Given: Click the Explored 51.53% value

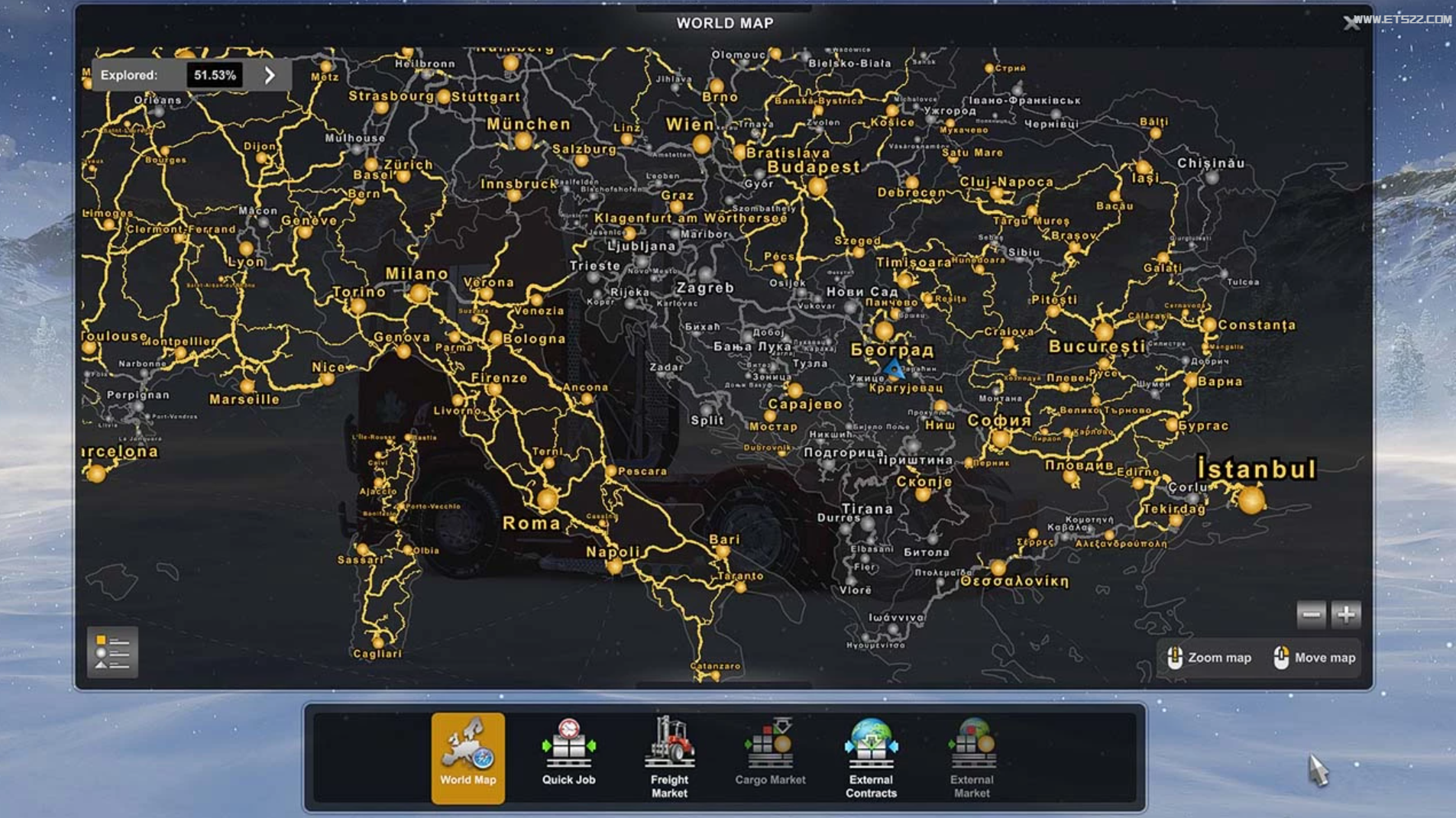Looking at the screenshot, I should tap(215, 75).
